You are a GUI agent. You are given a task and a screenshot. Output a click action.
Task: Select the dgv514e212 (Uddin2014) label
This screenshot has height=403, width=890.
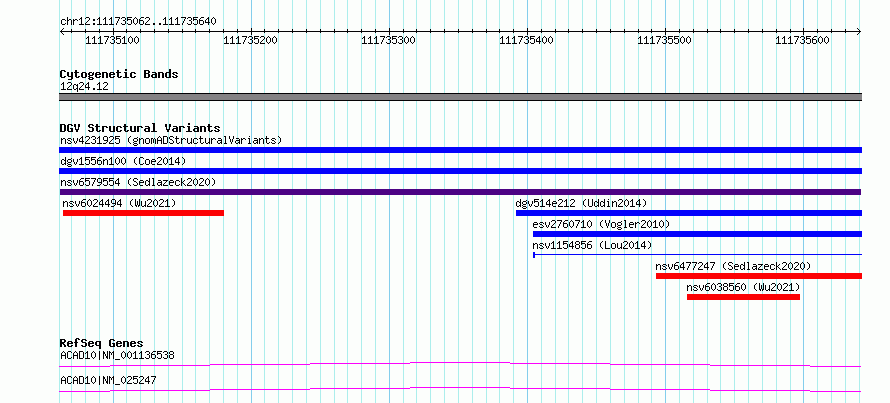[x=581, y=203]
